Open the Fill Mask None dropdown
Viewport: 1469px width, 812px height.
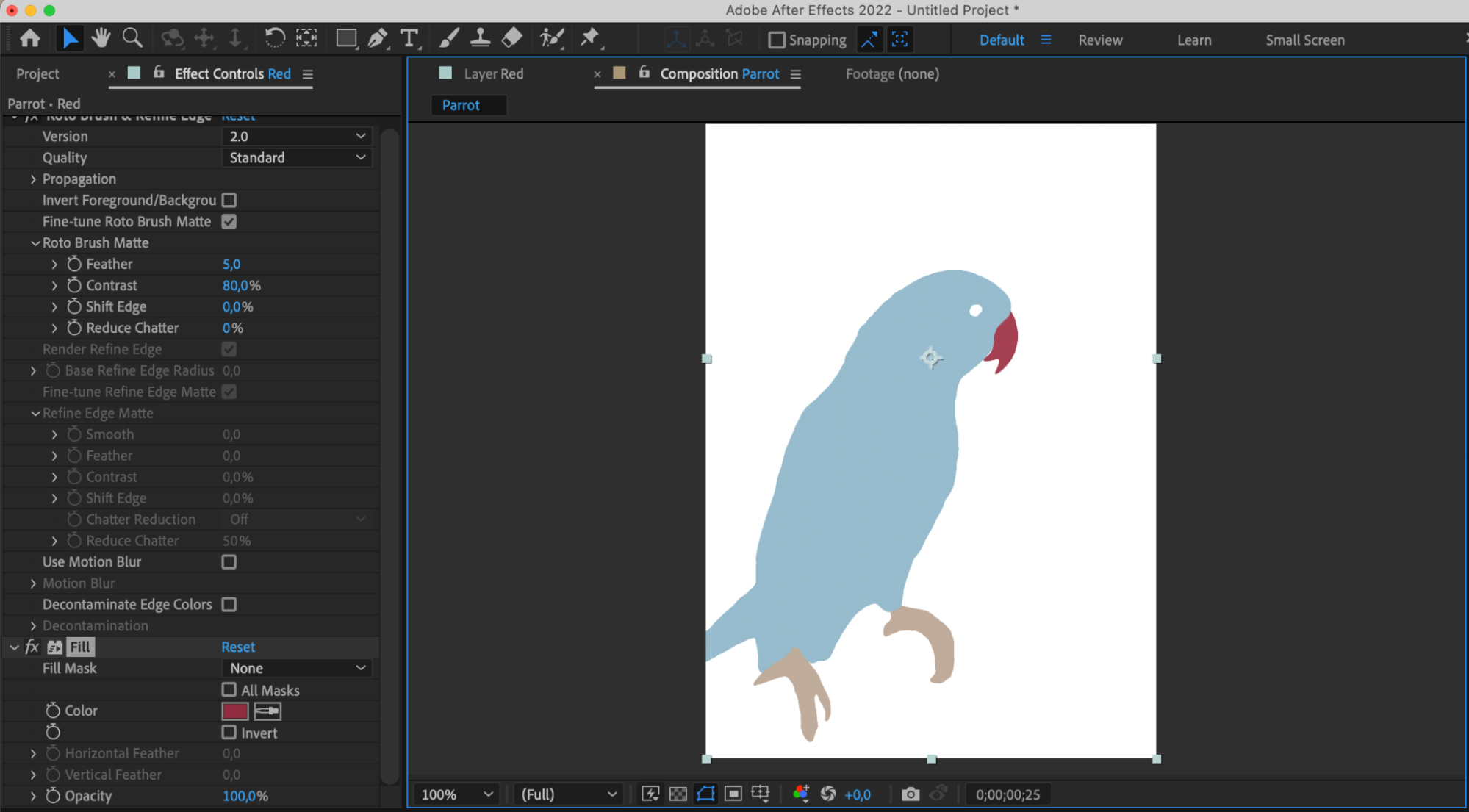pyautogui.click(x=297, y=668)
